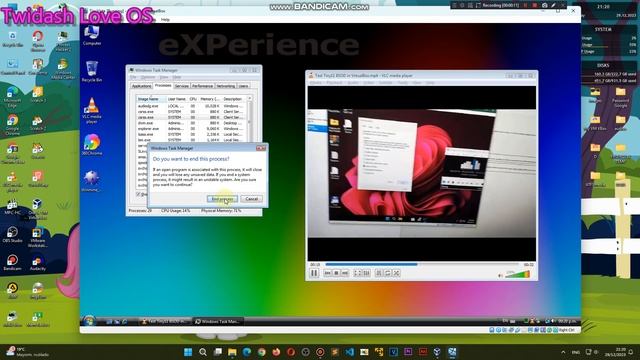The image size is (640, 360).
Task: Skip to next media in VLC
Action: click(x=345, y=273)
